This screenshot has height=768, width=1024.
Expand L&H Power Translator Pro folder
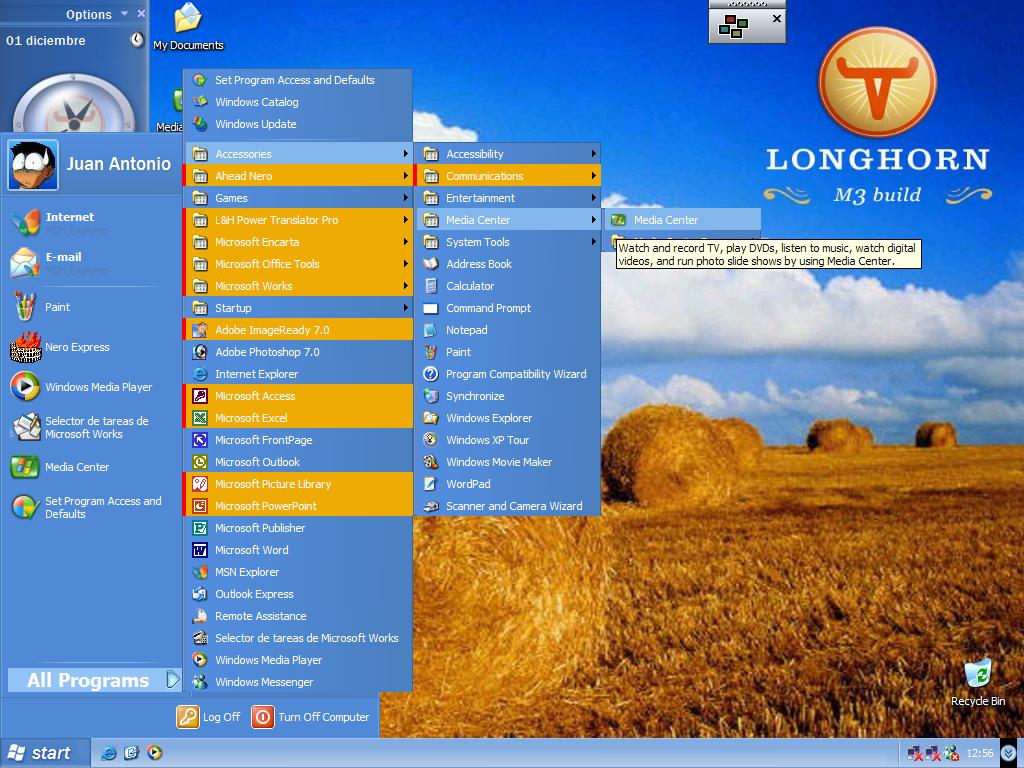point(298,220)
